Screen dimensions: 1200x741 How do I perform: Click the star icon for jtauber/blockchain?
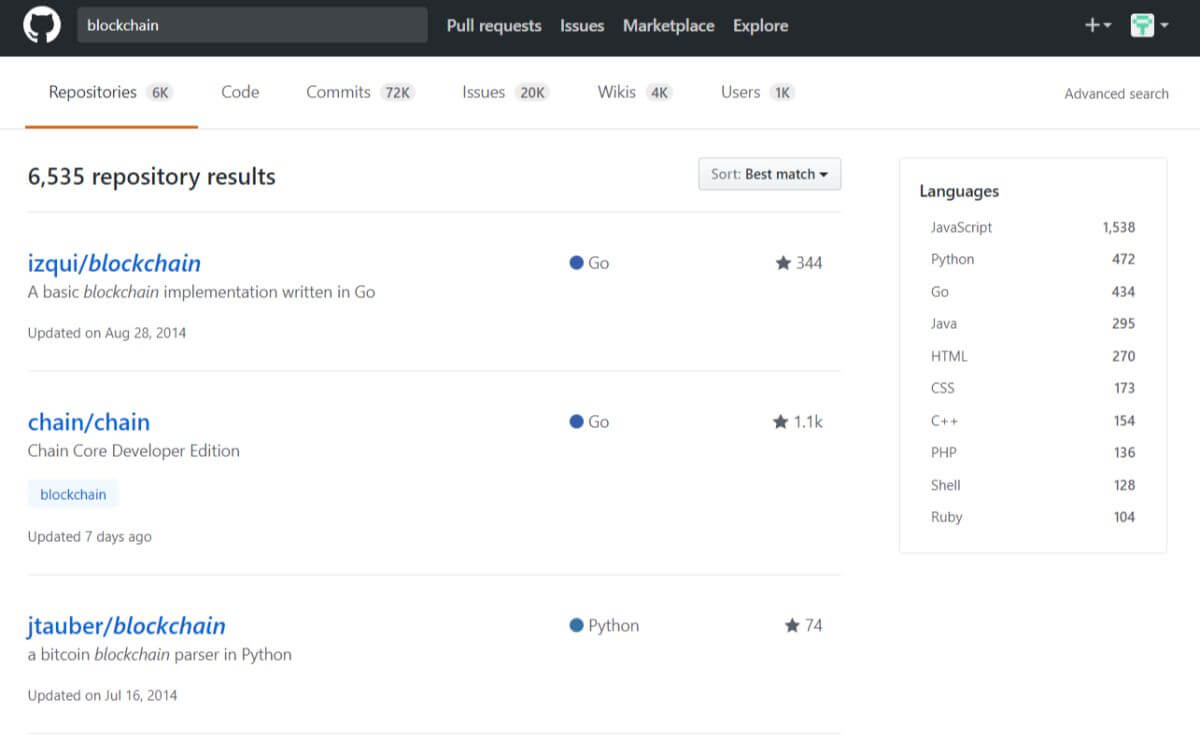pos(792,625)
